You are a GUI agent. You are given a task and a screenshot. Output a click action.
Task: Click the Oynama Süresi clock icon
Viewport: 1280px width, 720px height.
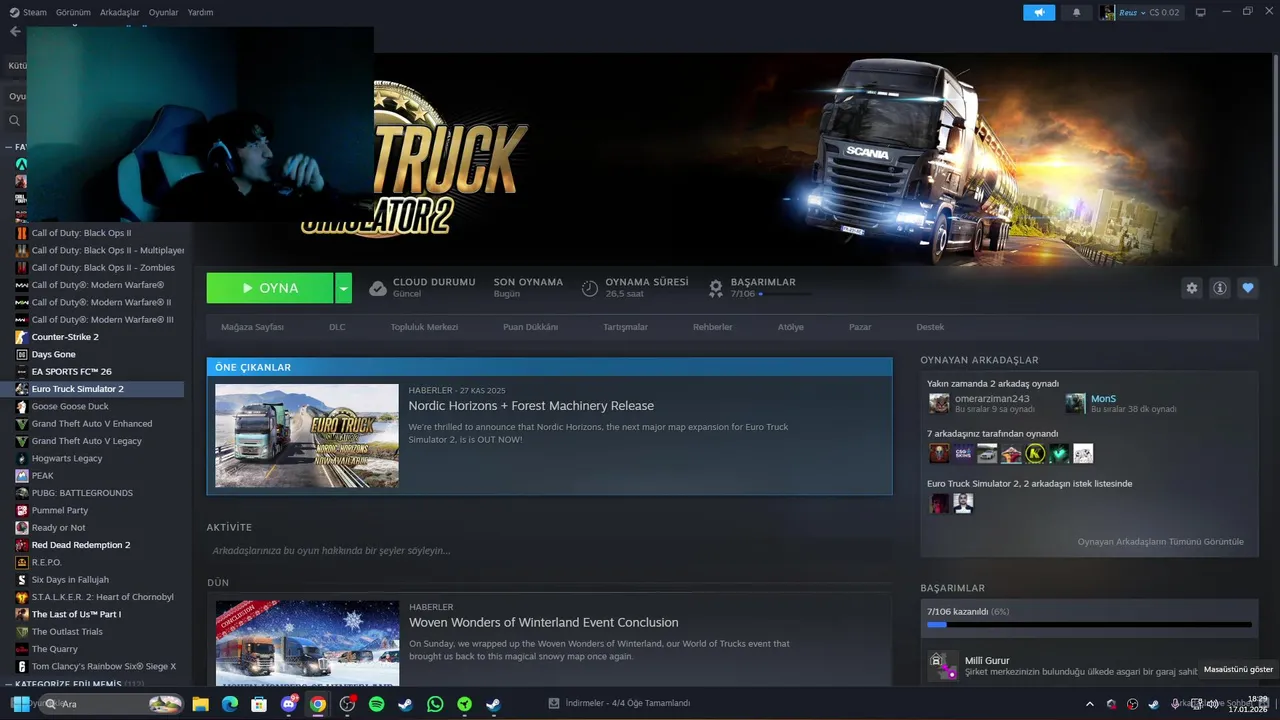[590, 288]
